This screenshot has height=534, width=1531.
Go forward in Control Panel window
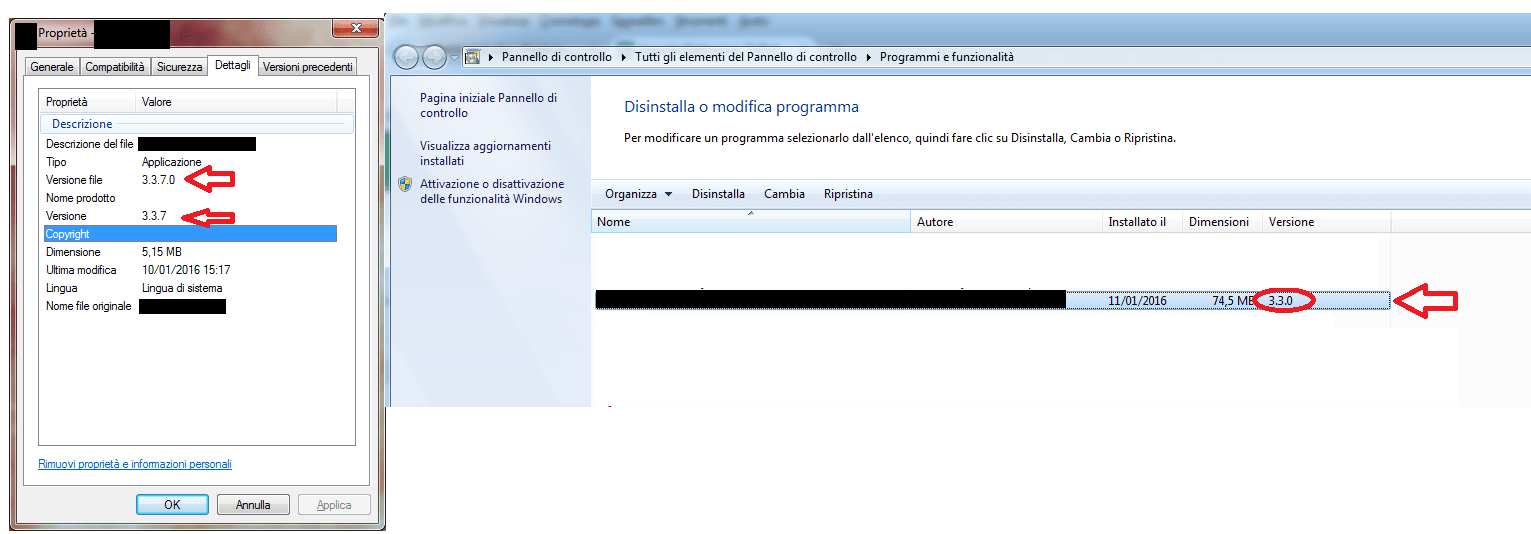click(x=434, y=57)
